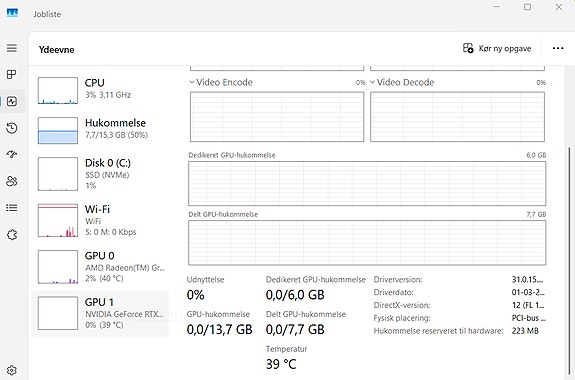The width and height of the screenshot is (575, 380).
Task: Maximize the Jobliste window
Action: pyautogui.click(x=527, y=7)
